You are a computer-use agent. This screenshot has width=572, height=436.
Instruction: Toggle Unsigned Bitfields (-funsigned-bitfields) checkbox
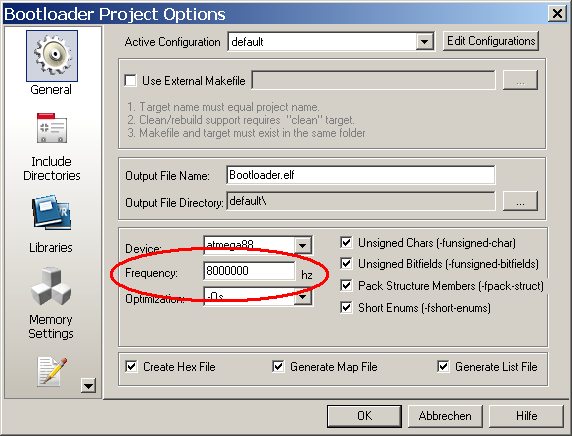pyautogui.click(x=346, y=263)
